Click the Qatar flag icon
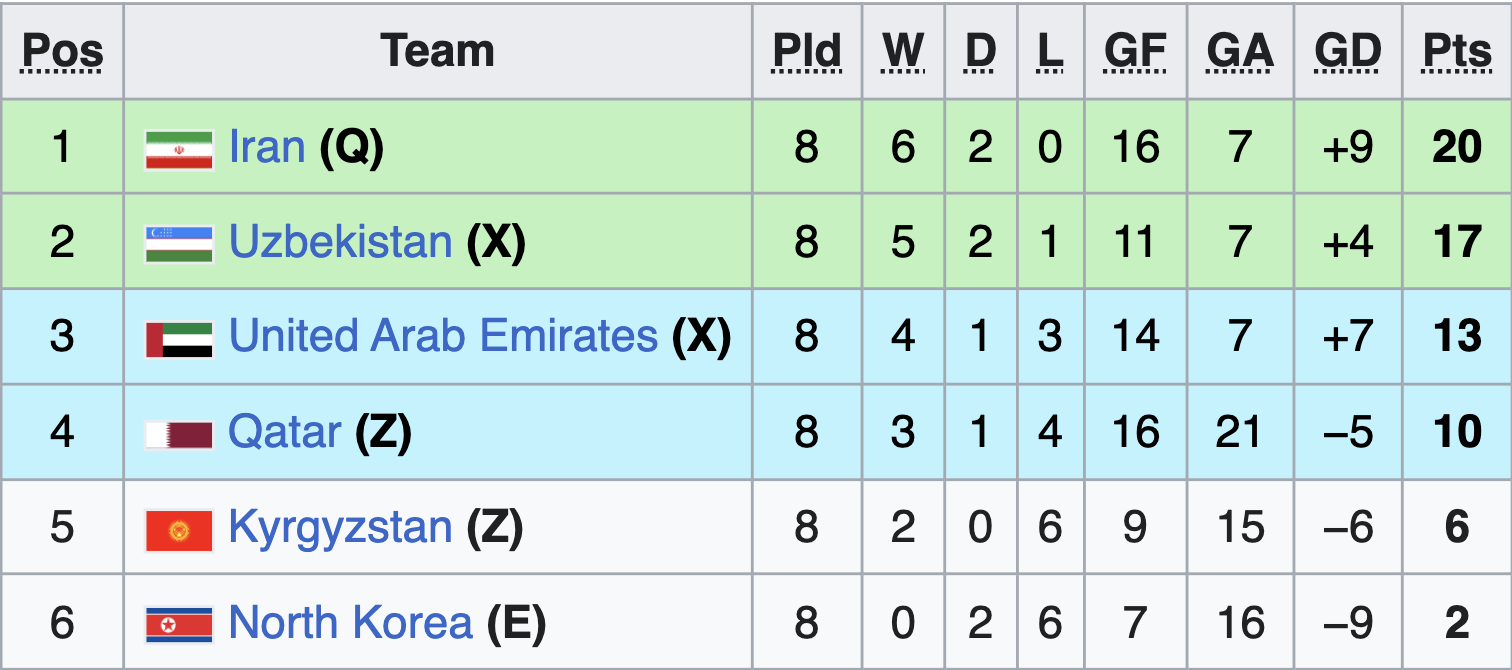This screenshot has height=670, width=1512. click(179, 433)
